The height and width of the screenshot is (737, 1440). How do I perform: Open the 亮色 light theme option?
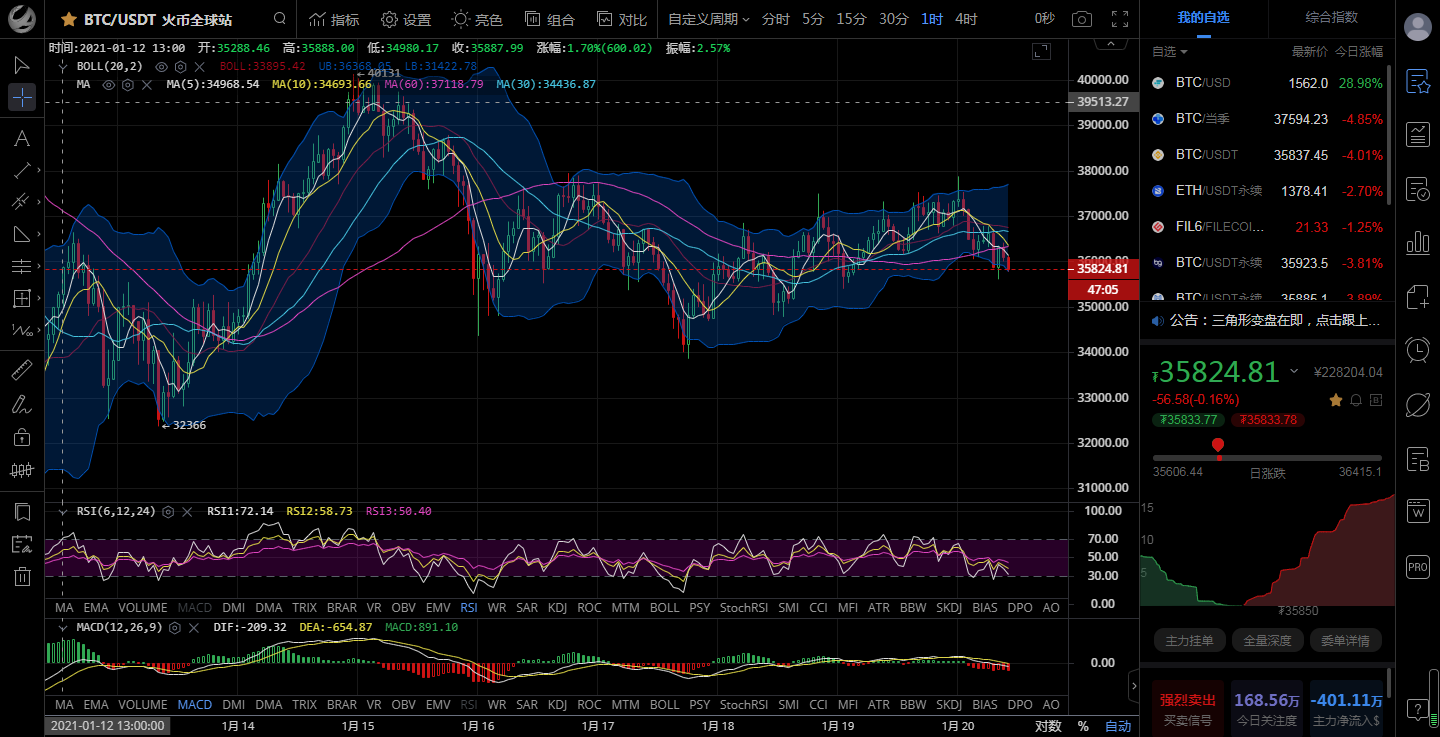tap(477, 19)
